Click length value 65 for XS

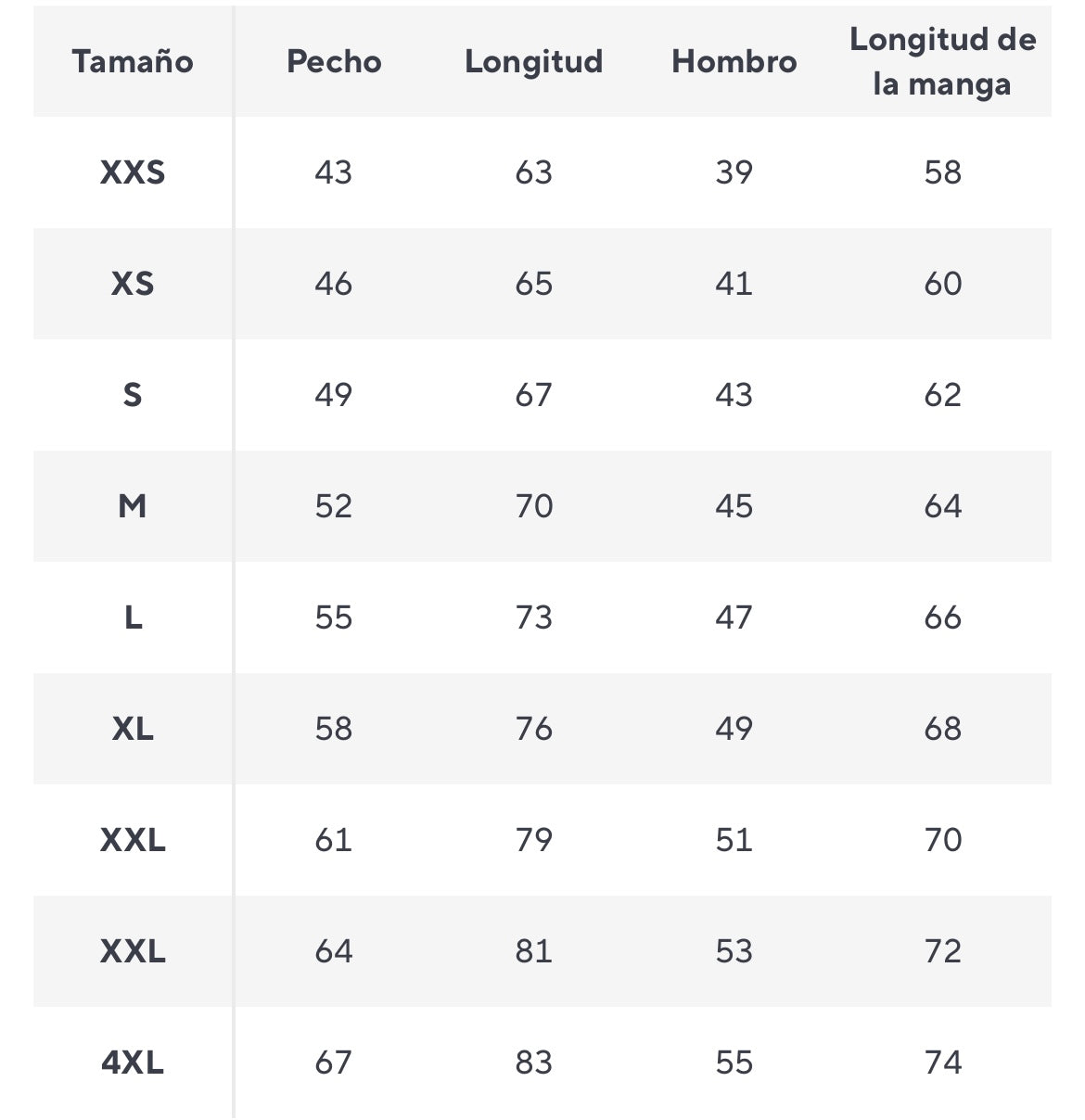tap(534, 284)
